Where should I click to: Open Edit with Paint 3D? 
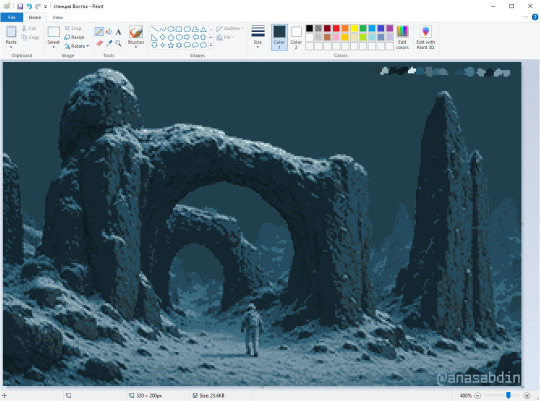pos(425,38)
